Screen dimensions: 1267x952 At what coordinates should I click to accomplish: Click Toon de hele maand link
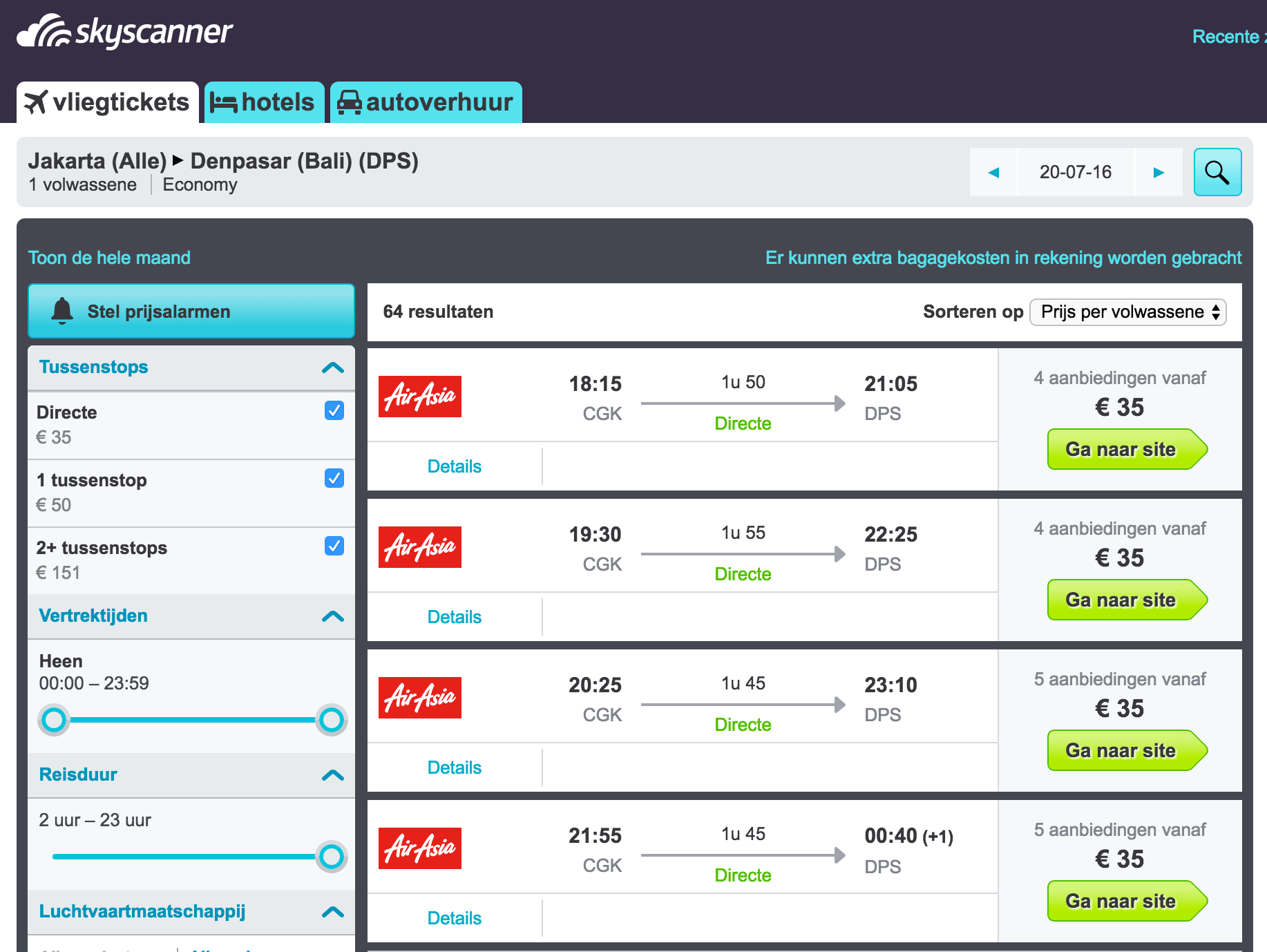[x=109, y=258]
